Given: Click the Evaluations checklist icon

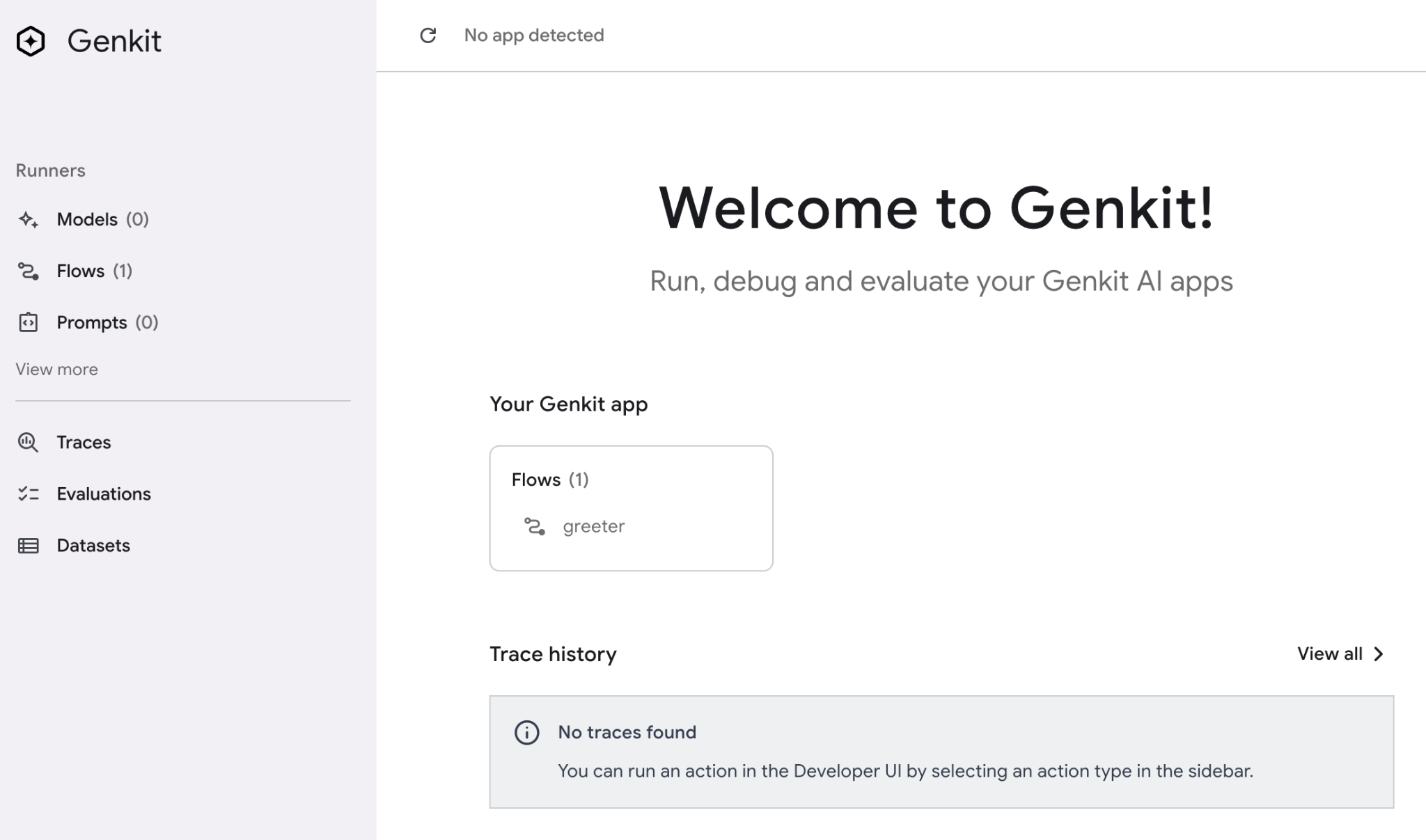Looking at the screenshot, I should click(28, 494).
